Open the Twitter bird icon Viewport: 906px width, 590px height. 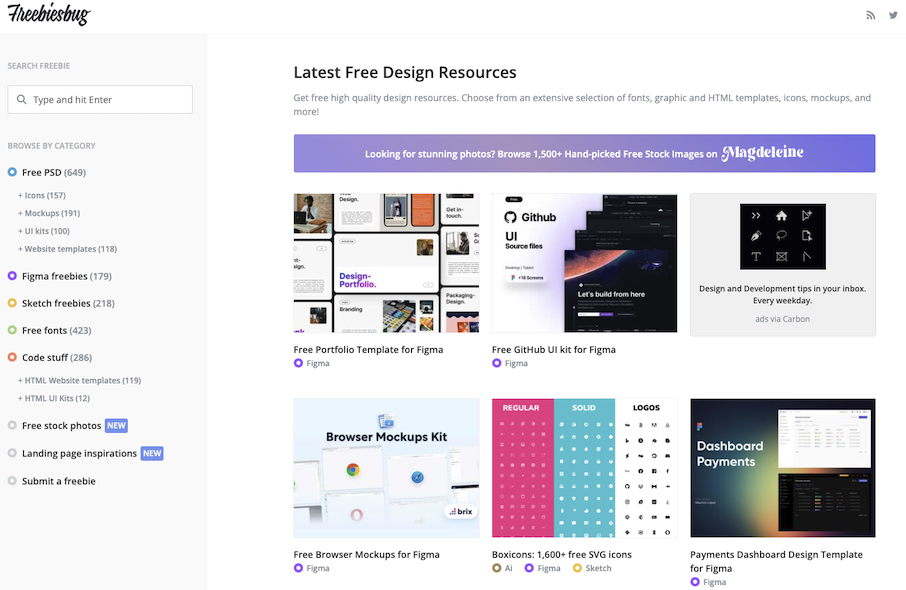893,15
